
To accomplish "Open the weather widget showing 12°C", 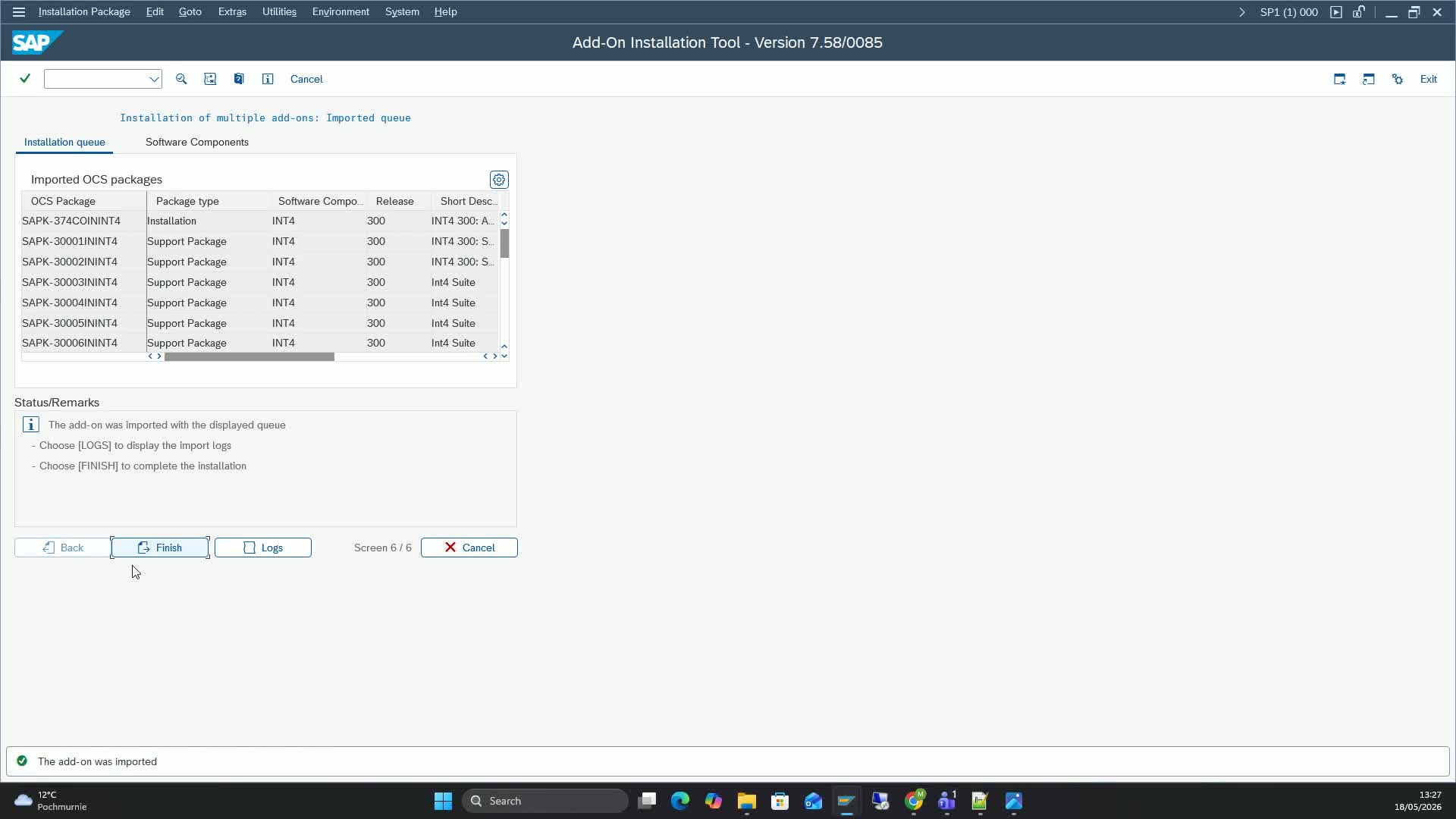I will click(51, 801).
